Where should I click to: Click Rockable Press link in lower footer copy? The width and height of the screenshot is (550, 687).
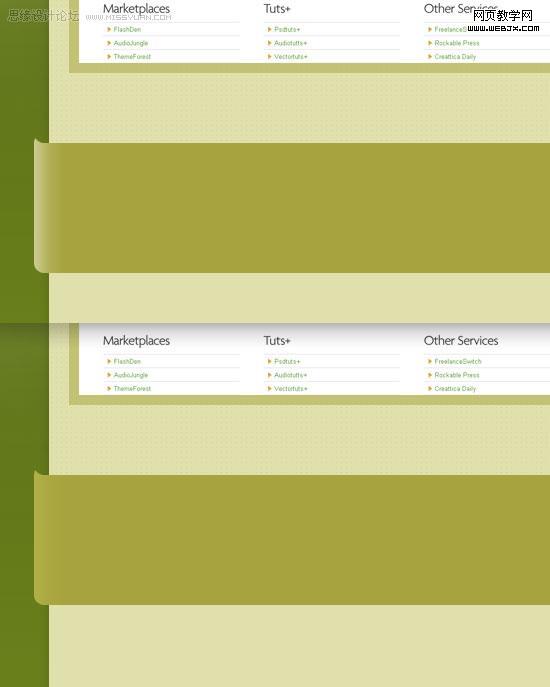click(x=457, y=375)
